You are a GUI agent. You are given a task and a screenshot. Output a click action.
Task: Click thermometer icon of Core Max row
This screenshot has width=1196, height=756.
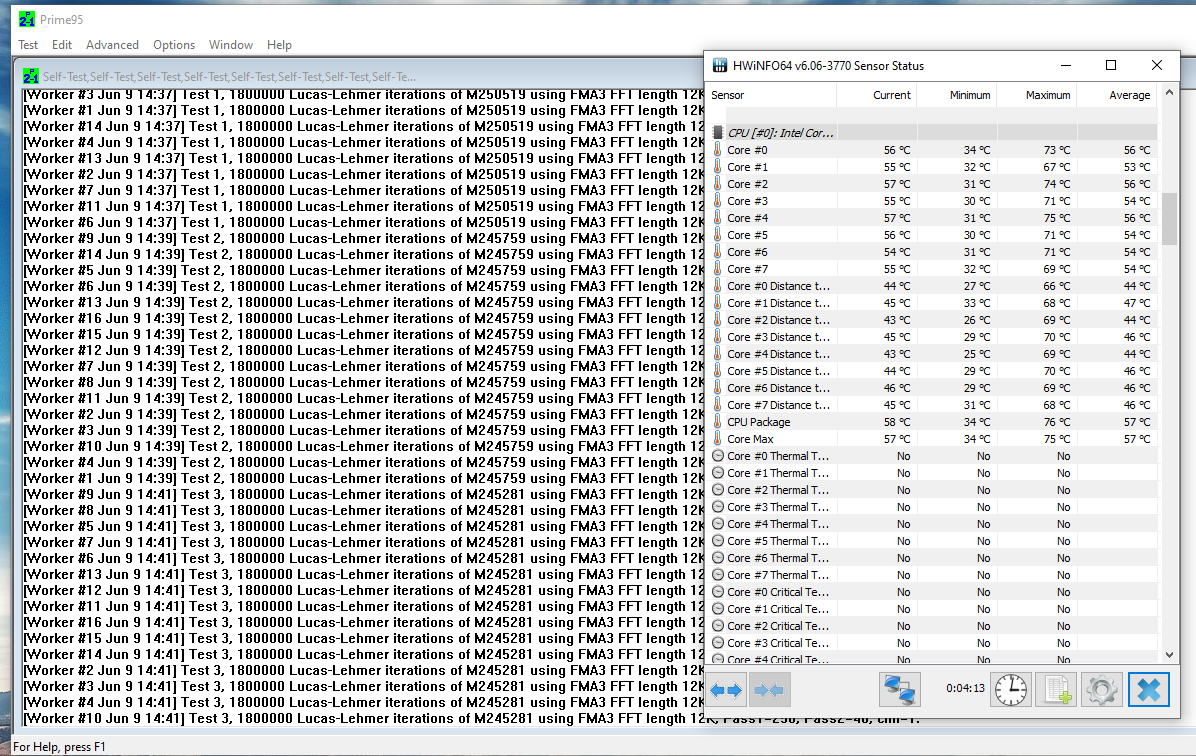(718, 439)
